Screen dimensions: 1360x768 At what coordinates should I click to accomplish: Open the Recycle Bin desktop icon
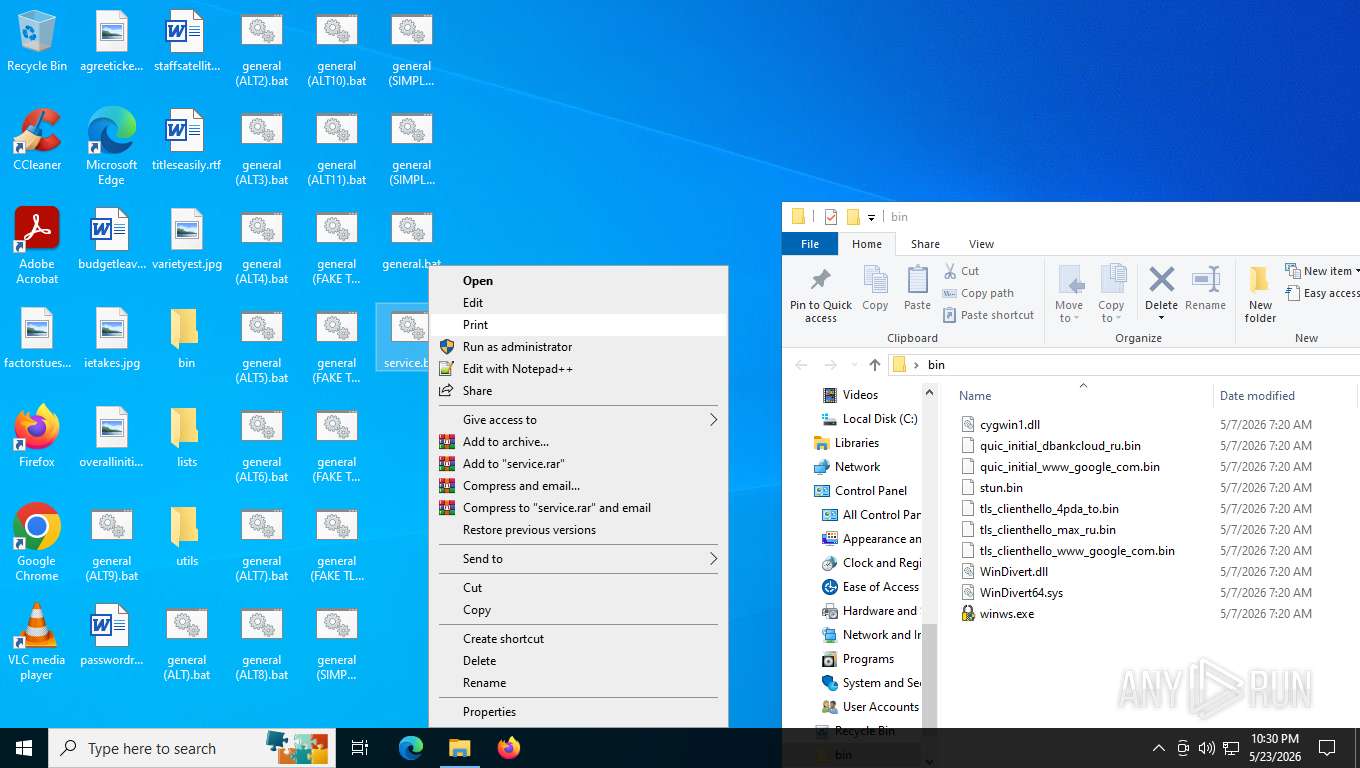pos(37,42)
